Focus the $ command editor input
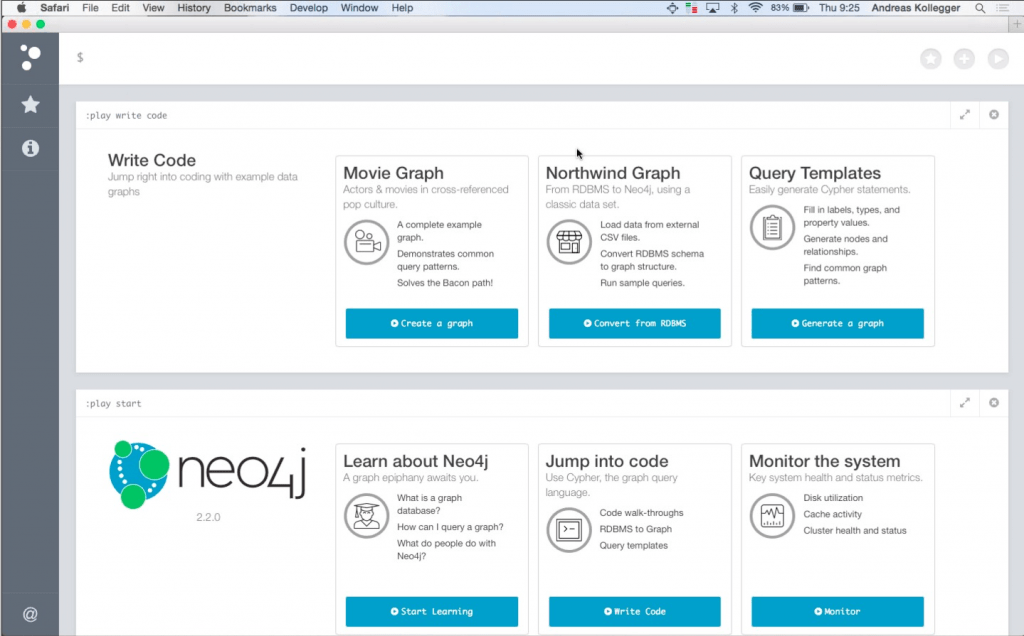Viewport: 1024px width, 636px height. pyautogui.click(x=490, y=58)
